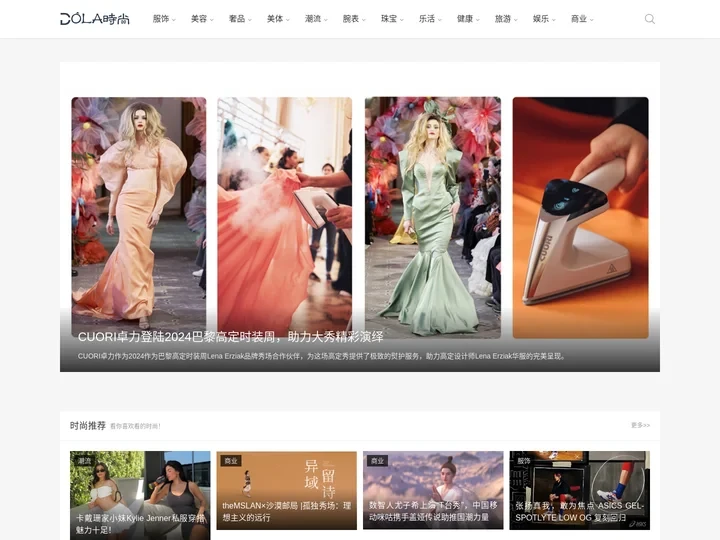Open theMSLAN×沙漠邮局 article card
Viewport: 720px width, 540px height.
[287, 490]
